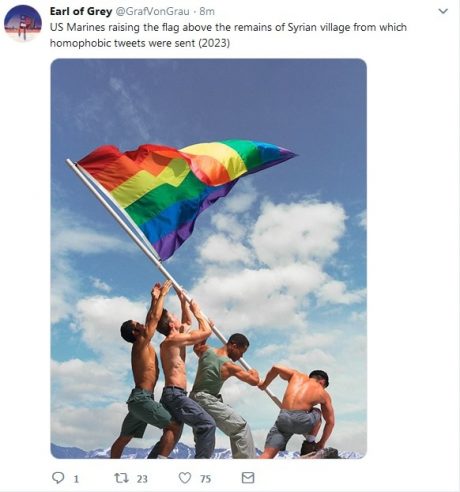Click the kneeling man in the photo

coord(298,412)
